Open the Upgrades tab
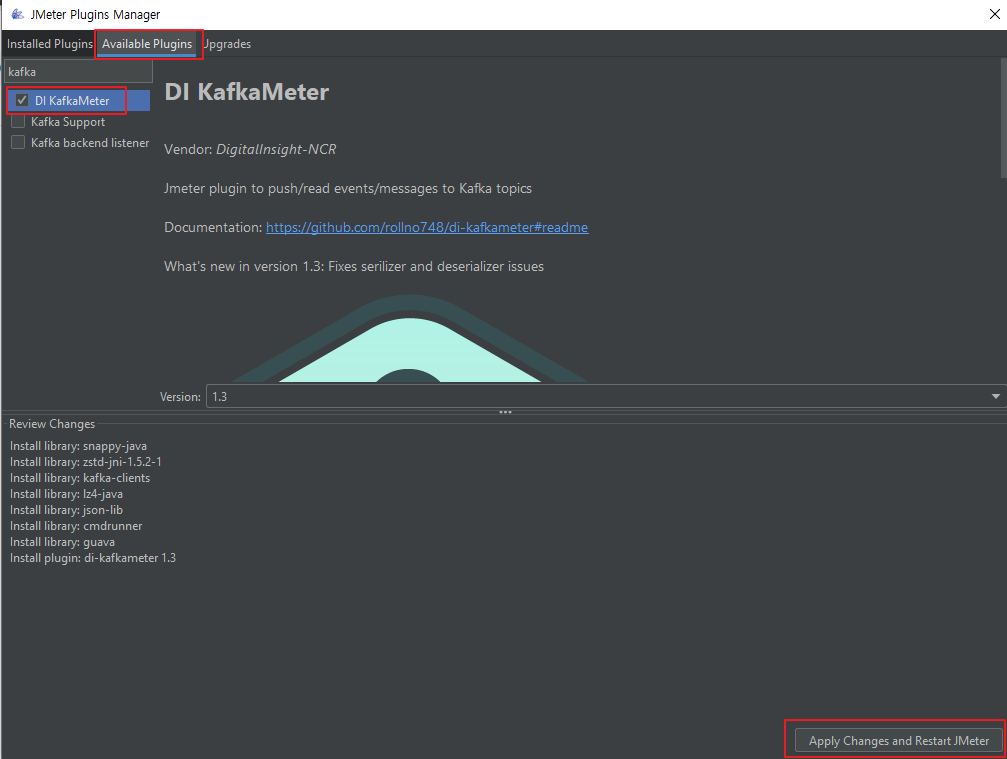This screenshot has width=1007, height=759. [x=227, y=44]
